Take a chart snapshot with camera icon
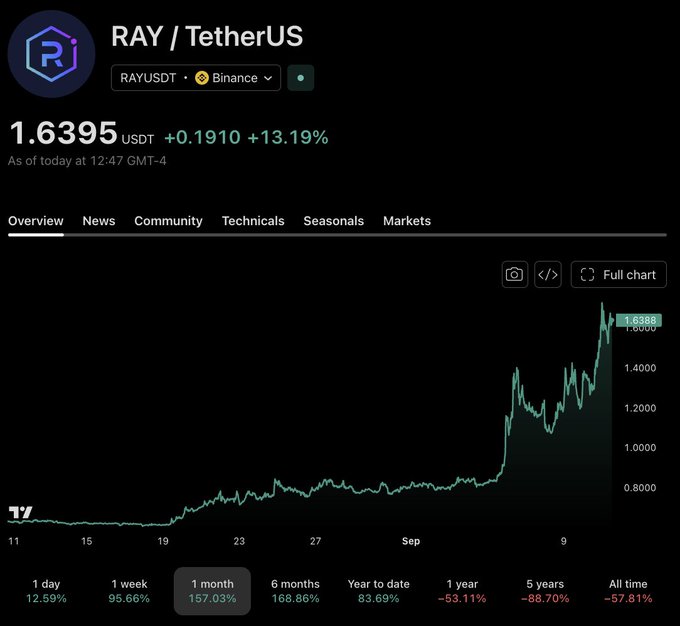The image size is (680, 626). point(514,275)
